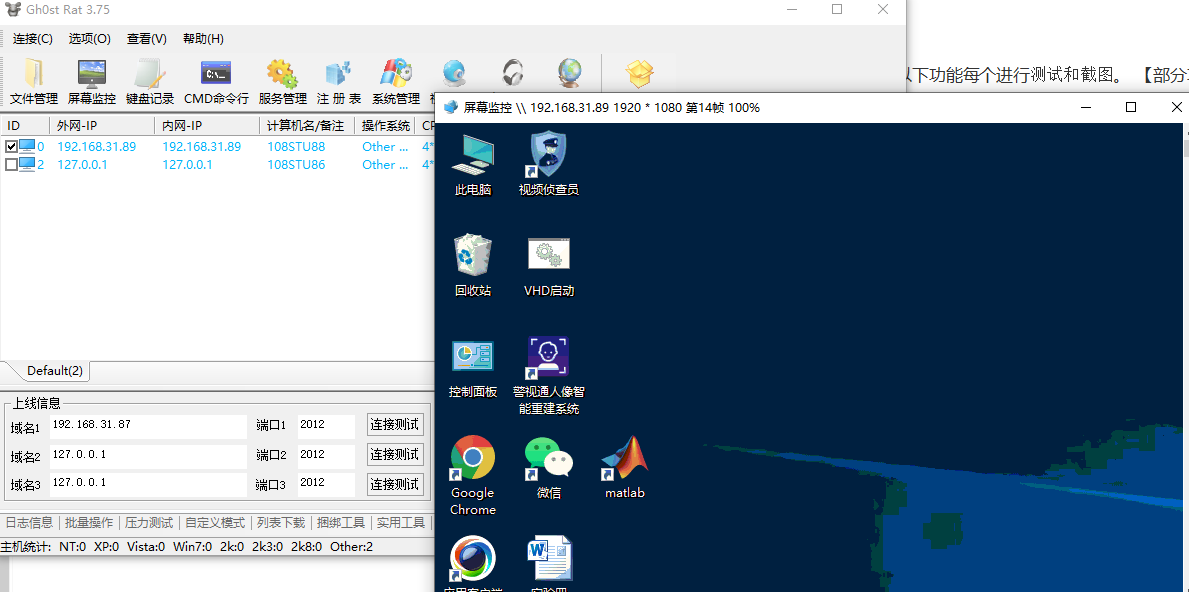Select computer name 108STU86 cell

(296, 164)
